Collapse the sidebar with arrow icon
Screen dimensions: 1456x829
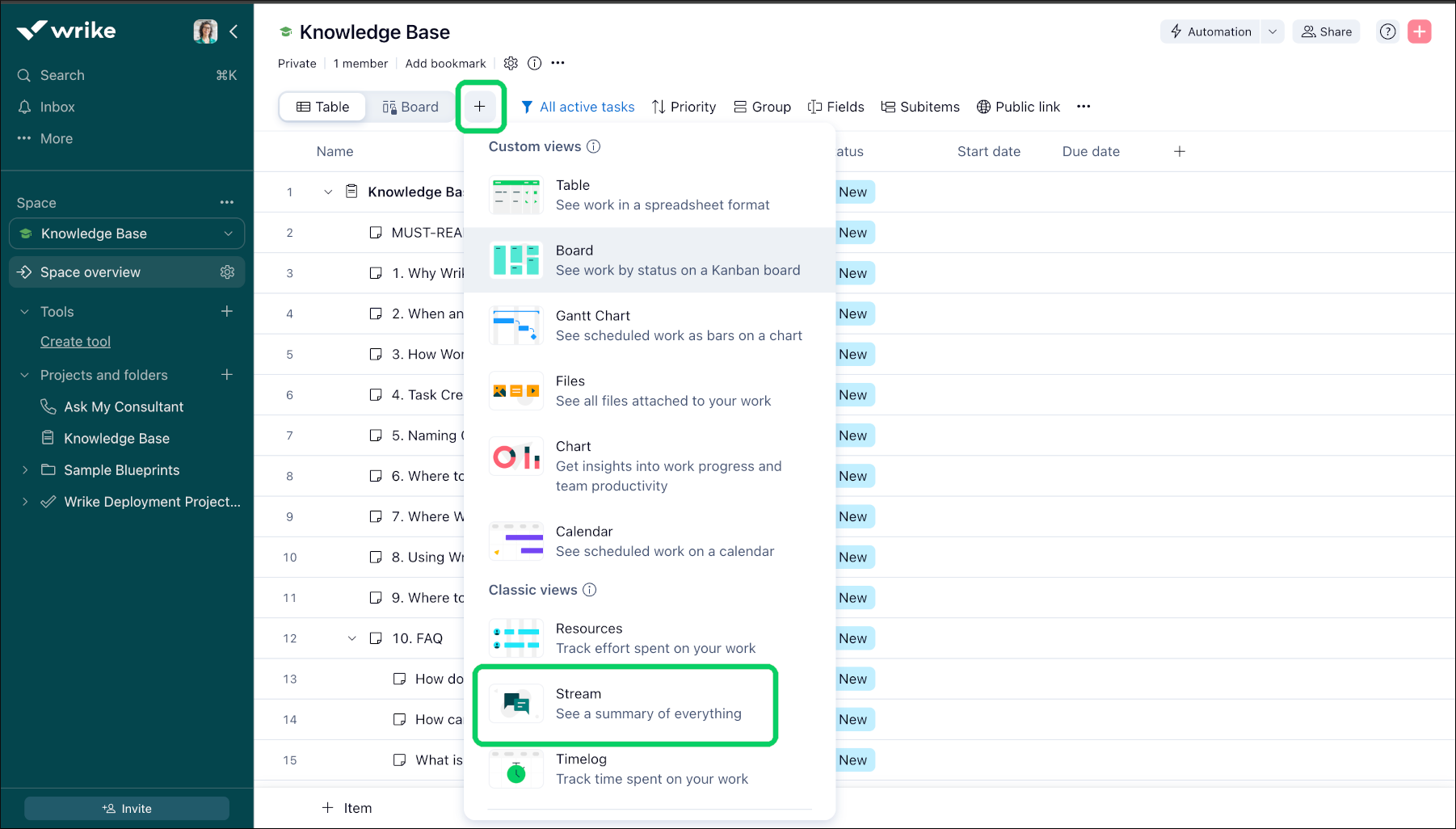[234, 32]
